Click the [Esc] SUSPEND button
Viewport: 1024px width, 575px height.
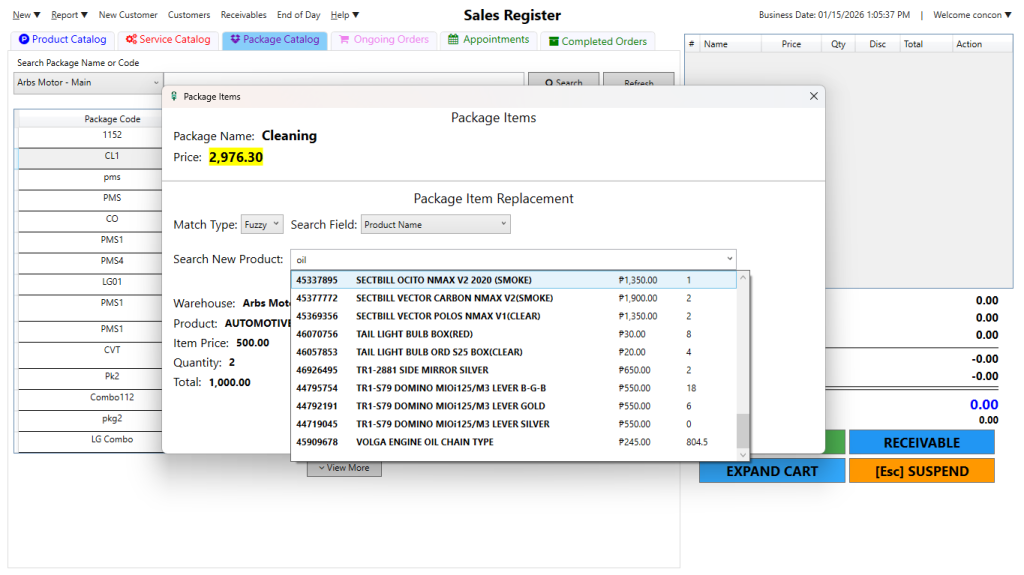point(921,471)
